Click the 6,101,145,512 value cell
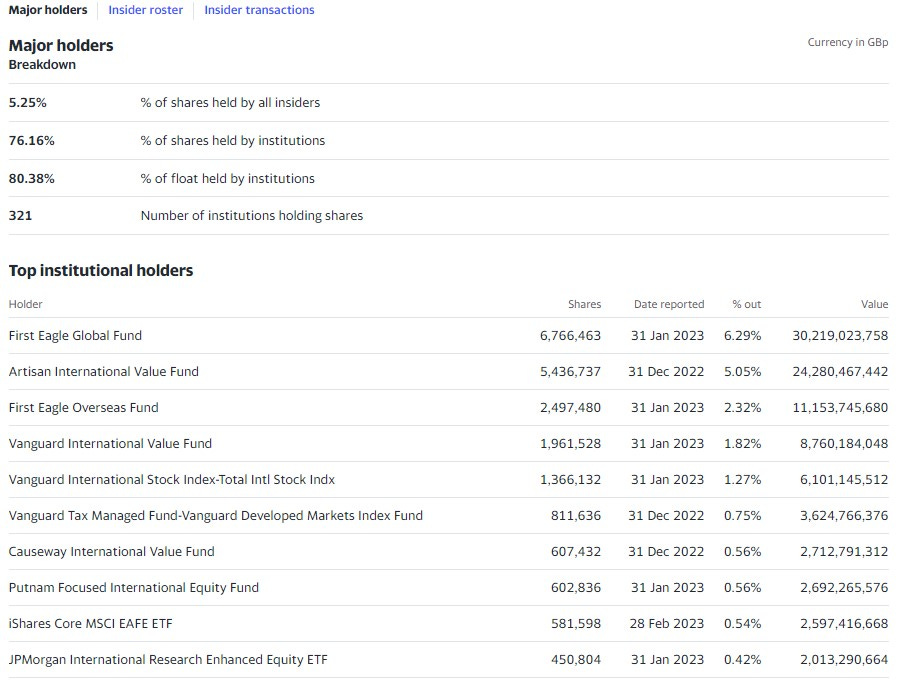The image size is (922, 692). coord(844,480)
